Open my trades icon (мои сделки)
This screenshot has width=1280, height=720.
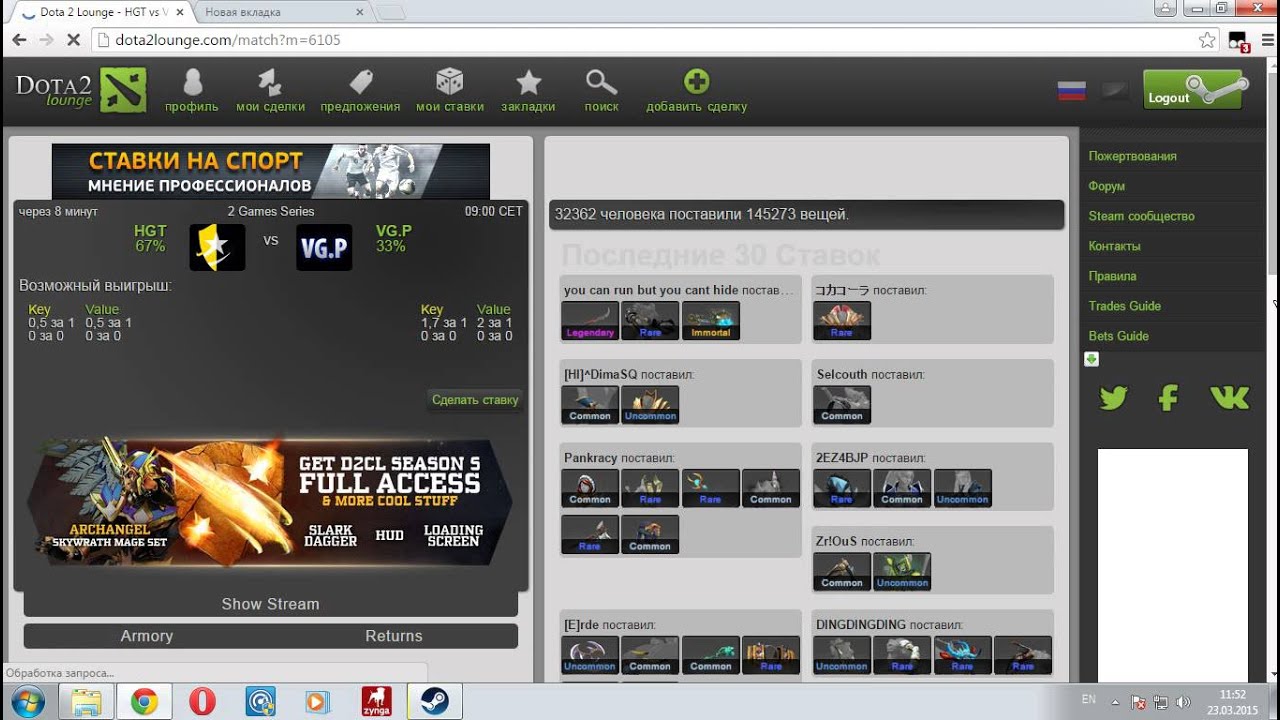click(x=270, y=82)
